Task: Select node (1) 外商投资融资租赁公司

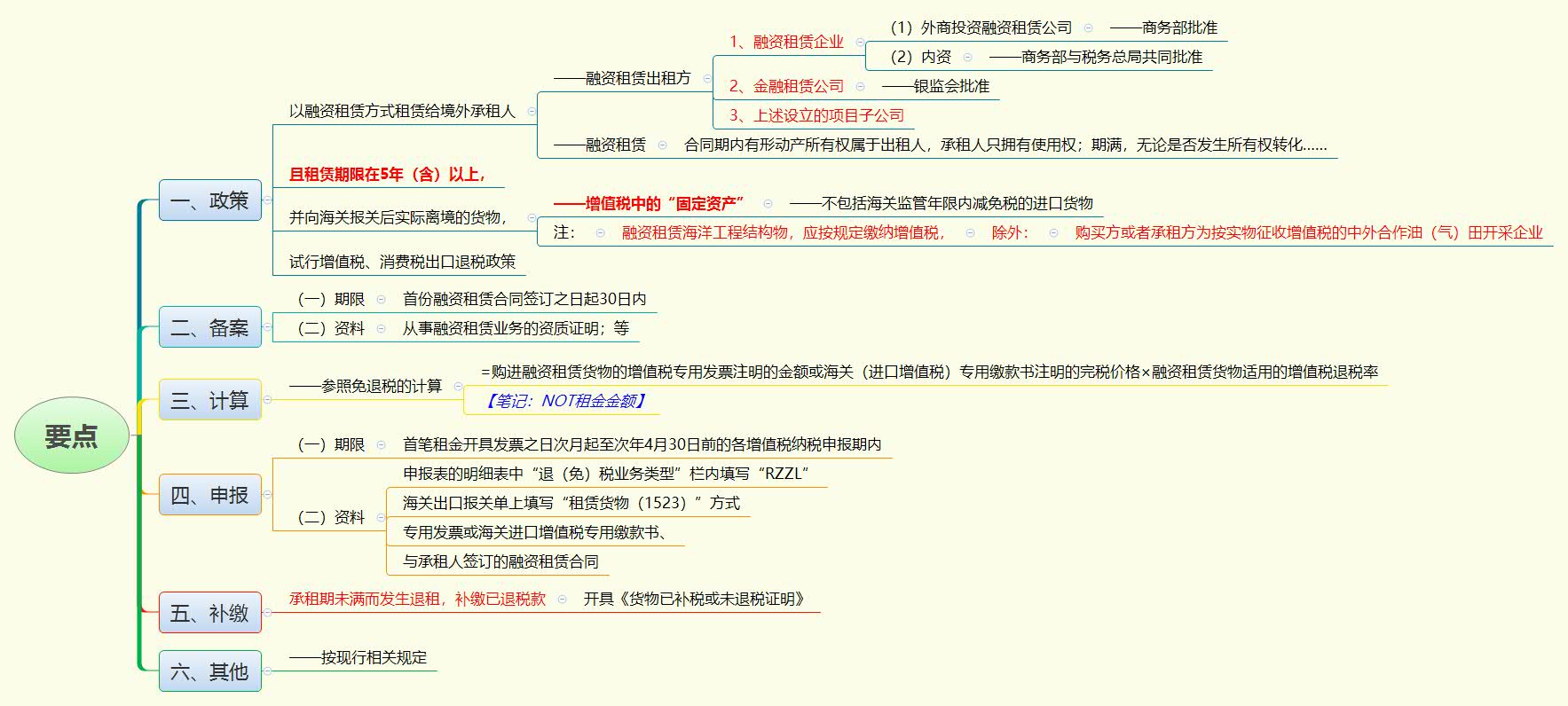Action: coord(981,28)
